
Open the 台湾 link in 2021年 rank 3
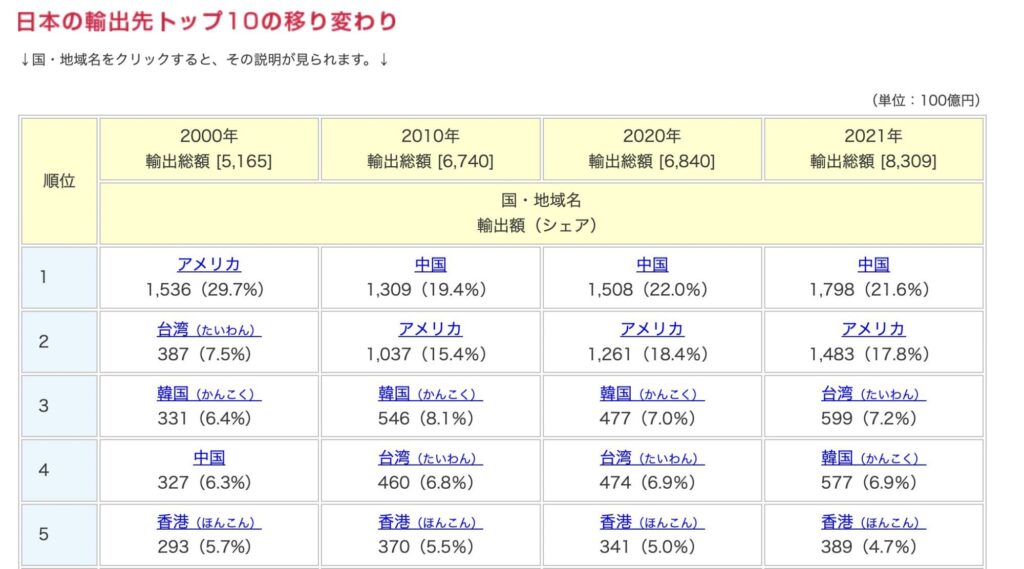[x=873, y=393]
